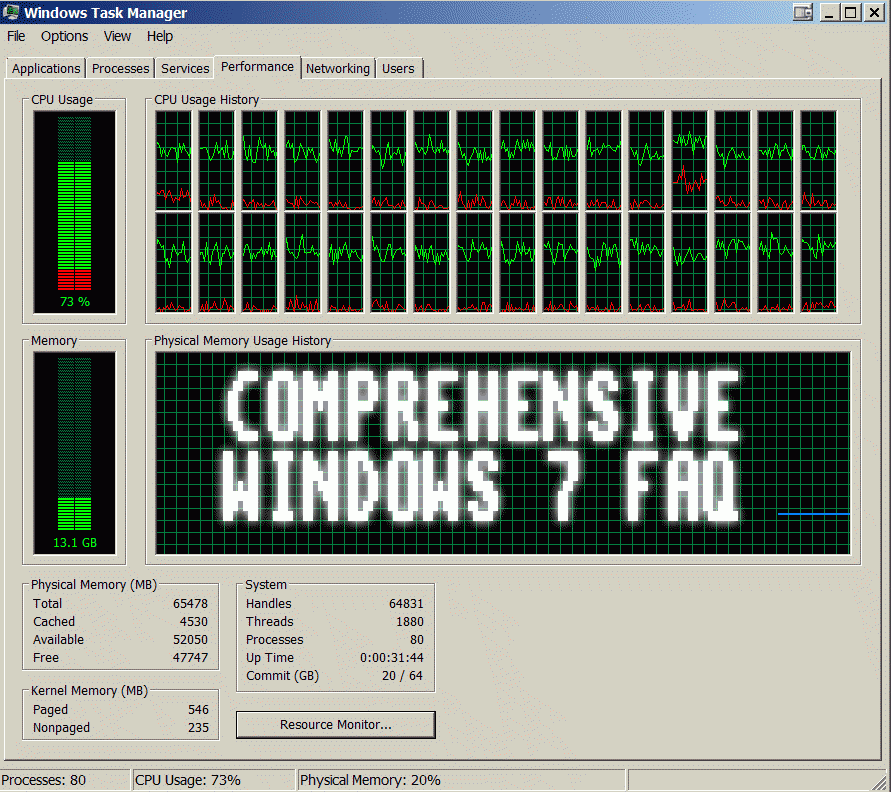Image resolution: width=891 pixels, height=792 pixels.
Task: Maximize the Windows Task Manager window
Action: (x=851, y=12)
